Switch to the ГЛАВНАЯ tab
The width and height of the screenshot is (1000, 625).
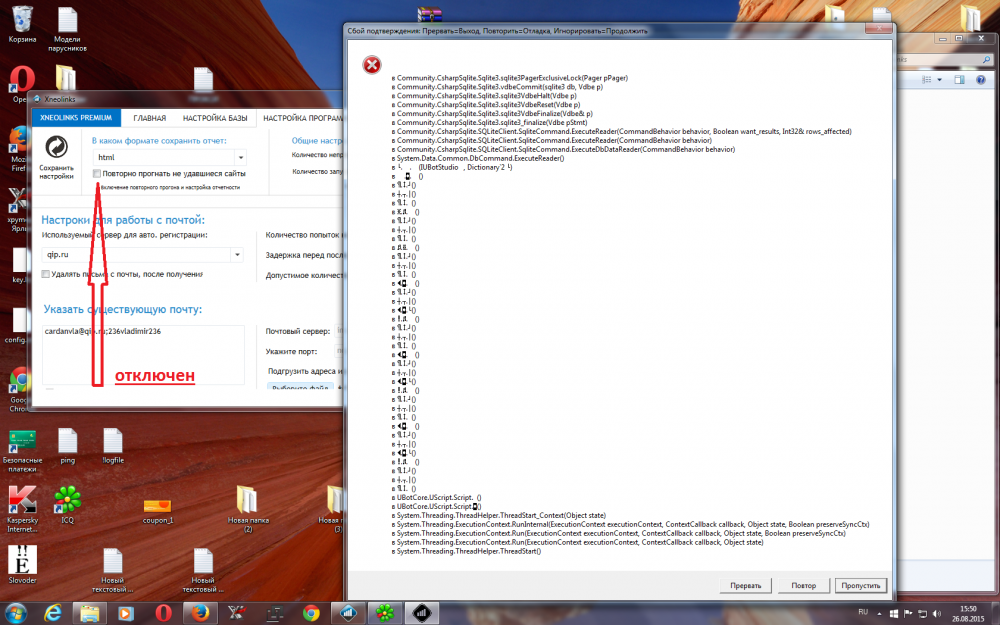coord(149,118)
